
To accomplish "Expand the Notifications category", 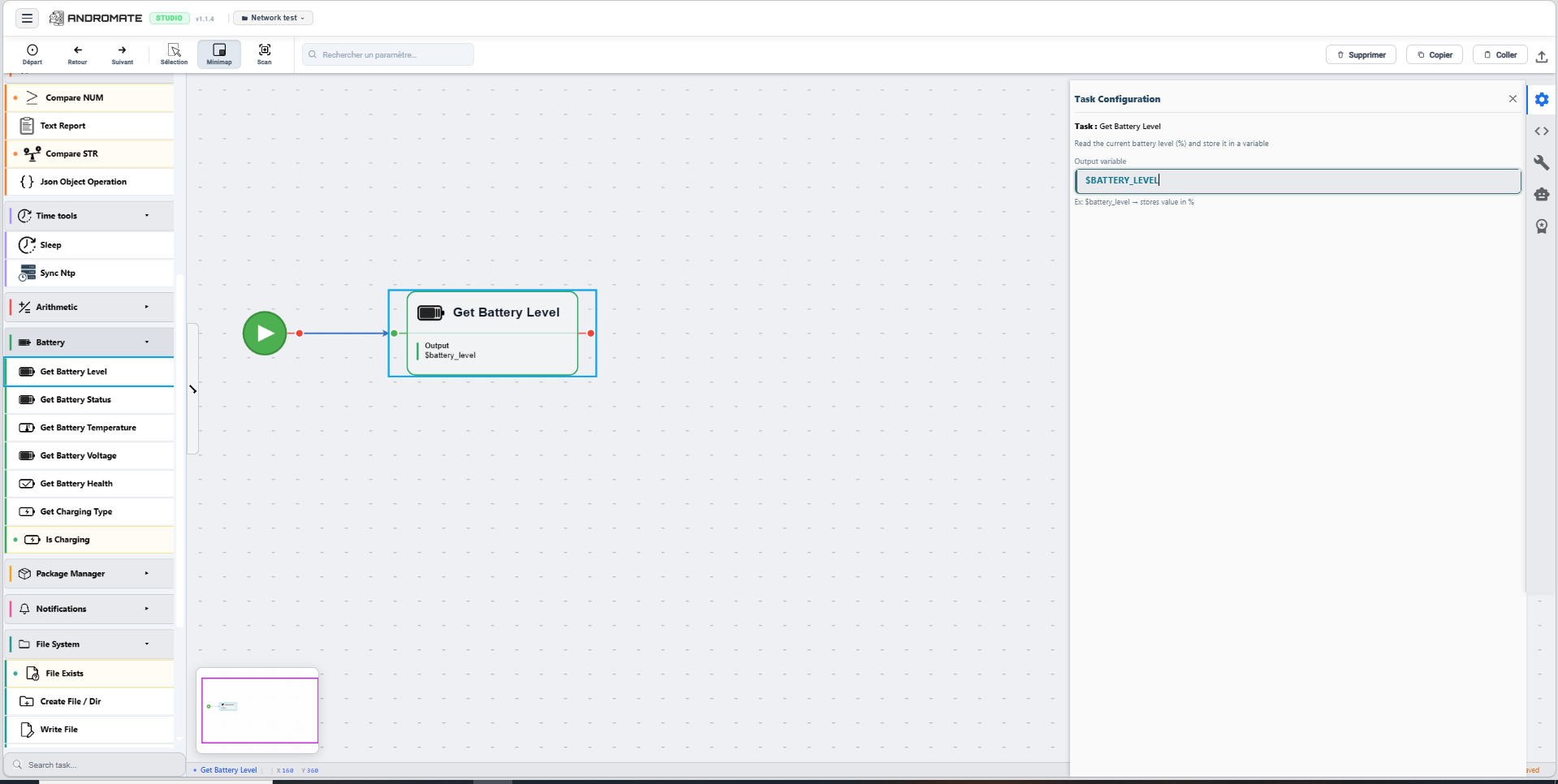I will (x=90, y=609).
